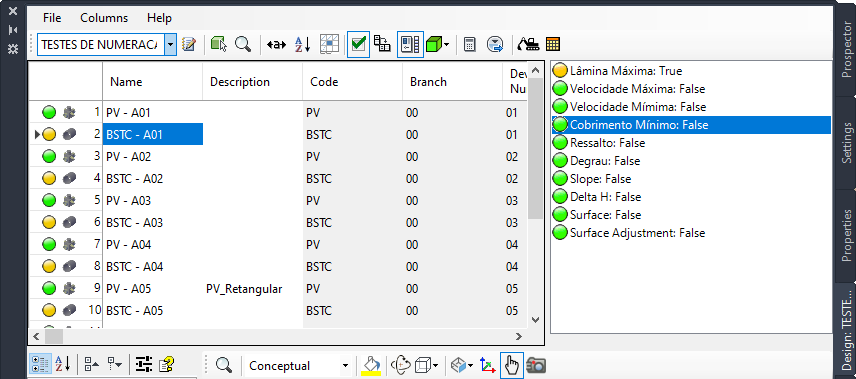Click the collapse-all tree icon

coord(92,364)
